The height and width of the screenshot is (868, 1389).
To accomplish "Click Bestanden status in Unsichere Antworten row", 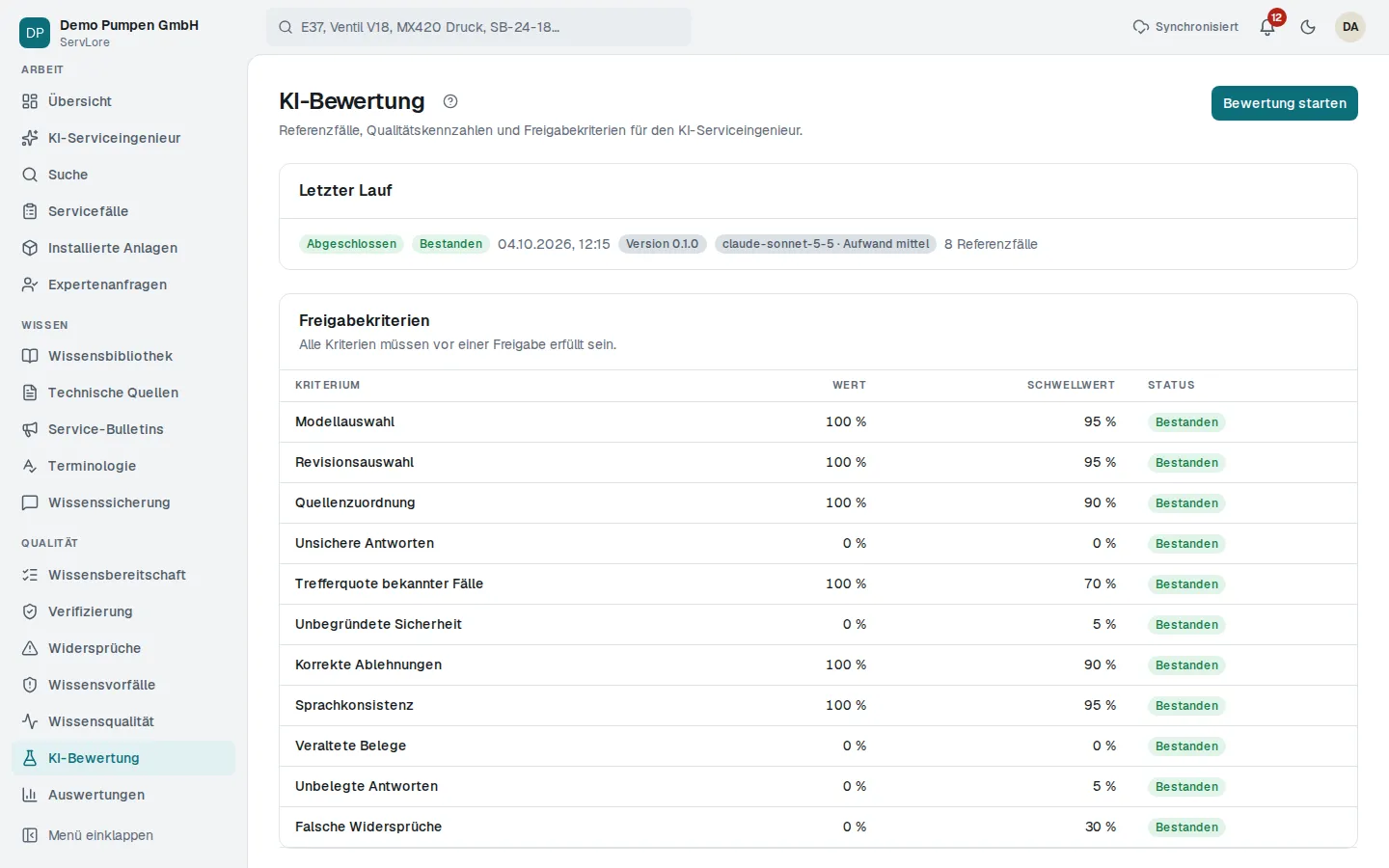I will coord(1186,544).
